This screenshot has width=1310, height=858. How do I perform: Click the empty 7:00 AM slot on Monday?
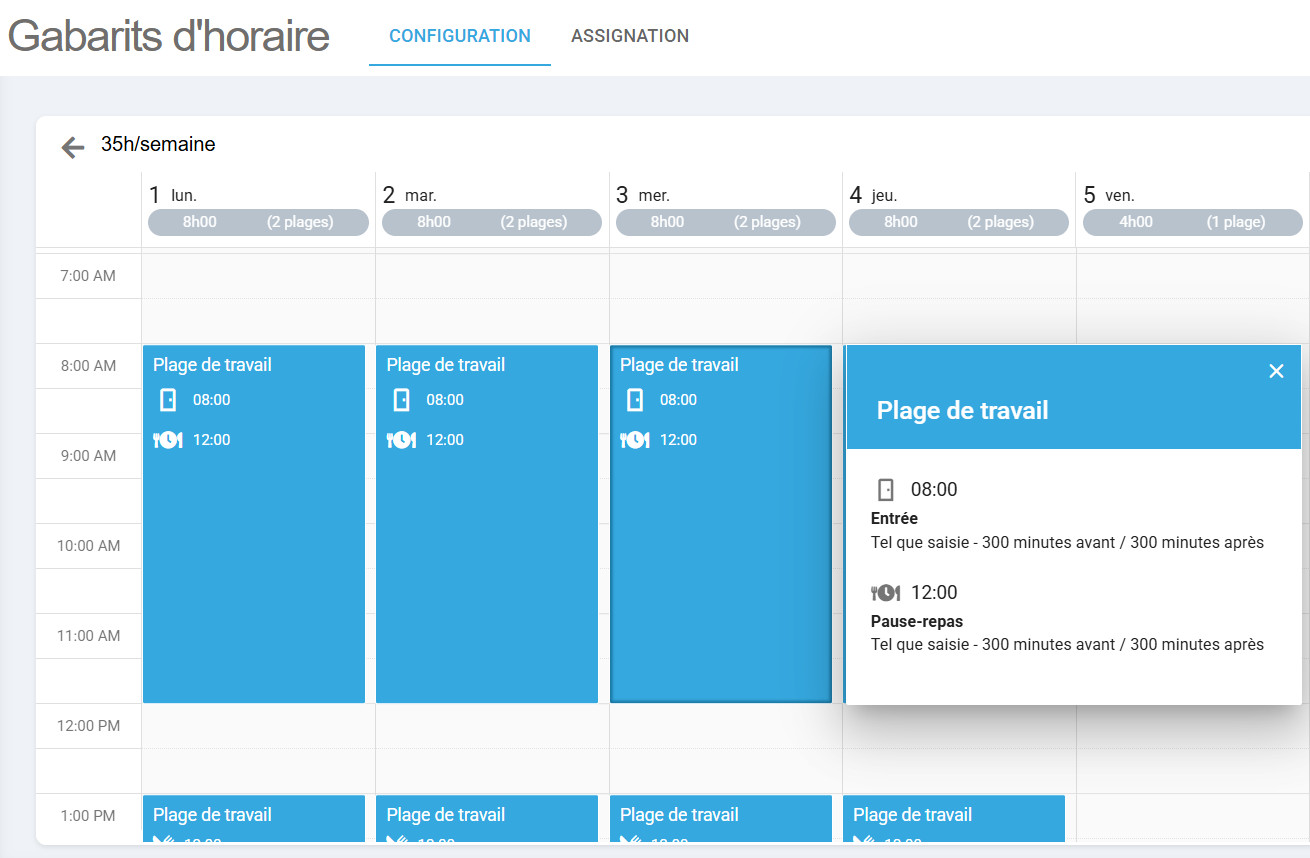click(258, 276)
